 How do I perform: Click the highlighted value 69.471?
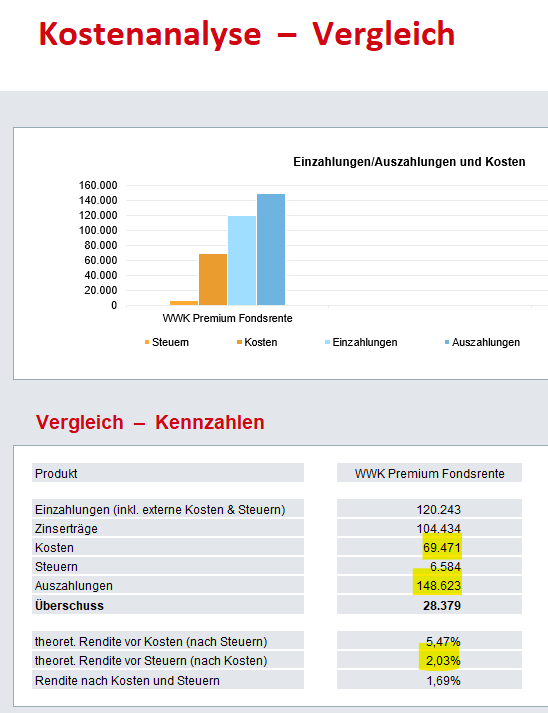click(x=442, y=548)
